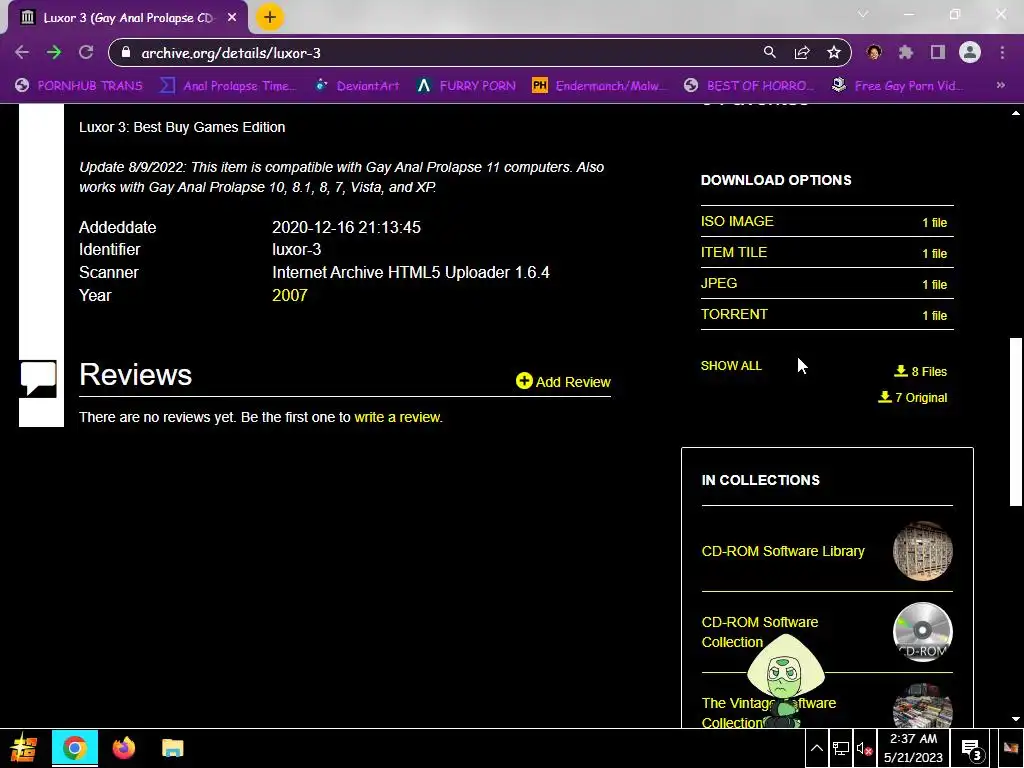Click the Addeddate value 2020-12-16 21:13:45
Image resolution: width=1024 pixels, height=768 pixels.
tap(346, 227)
